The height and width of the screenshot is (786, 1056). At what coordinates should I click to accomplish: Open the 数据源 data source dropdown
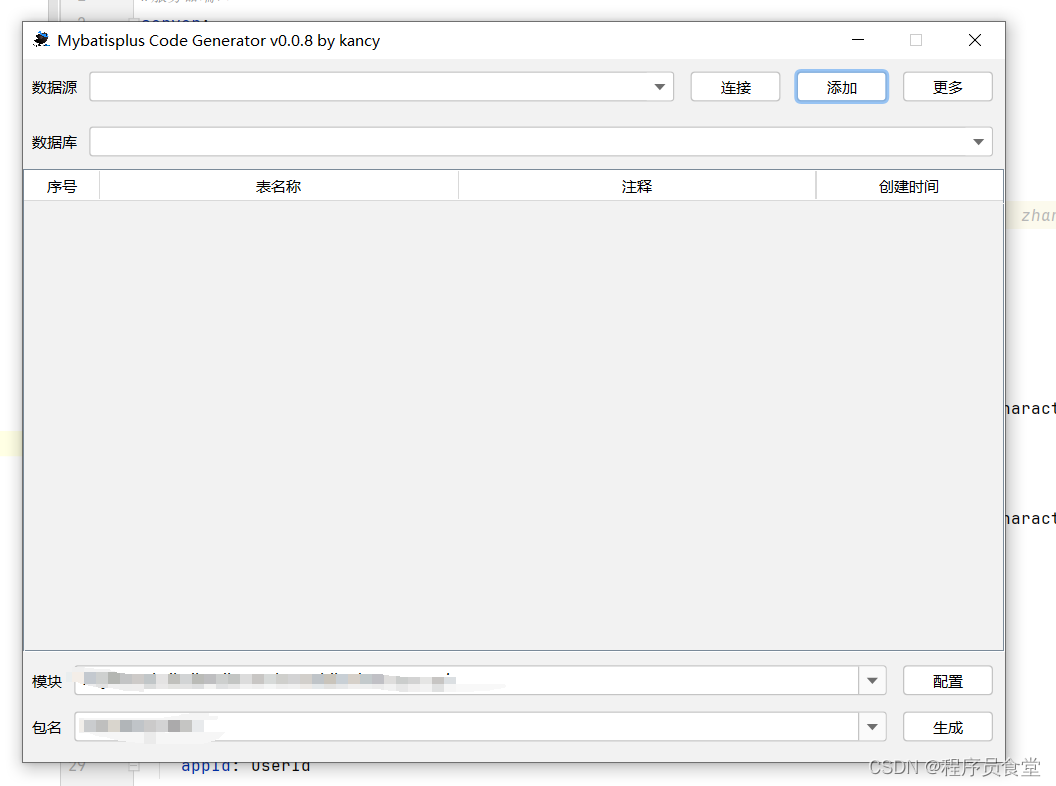pyautogui.click(x=660, y=87)
